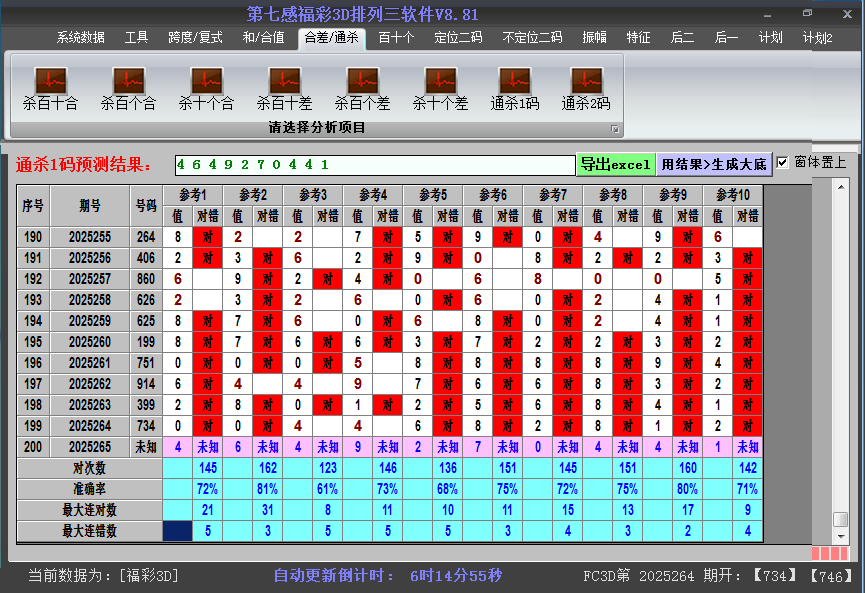This screenshot has height=593, width=865.
Task: Click 用结果>生成大底 button
Action: coord(714,164)
